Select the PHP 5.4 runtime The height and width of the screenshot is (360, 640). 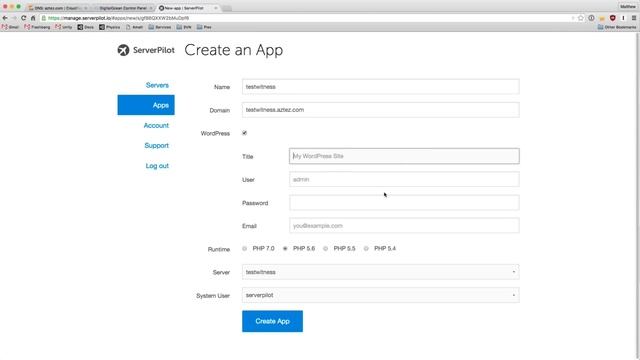pyautogui.click(x=366, y=248)
